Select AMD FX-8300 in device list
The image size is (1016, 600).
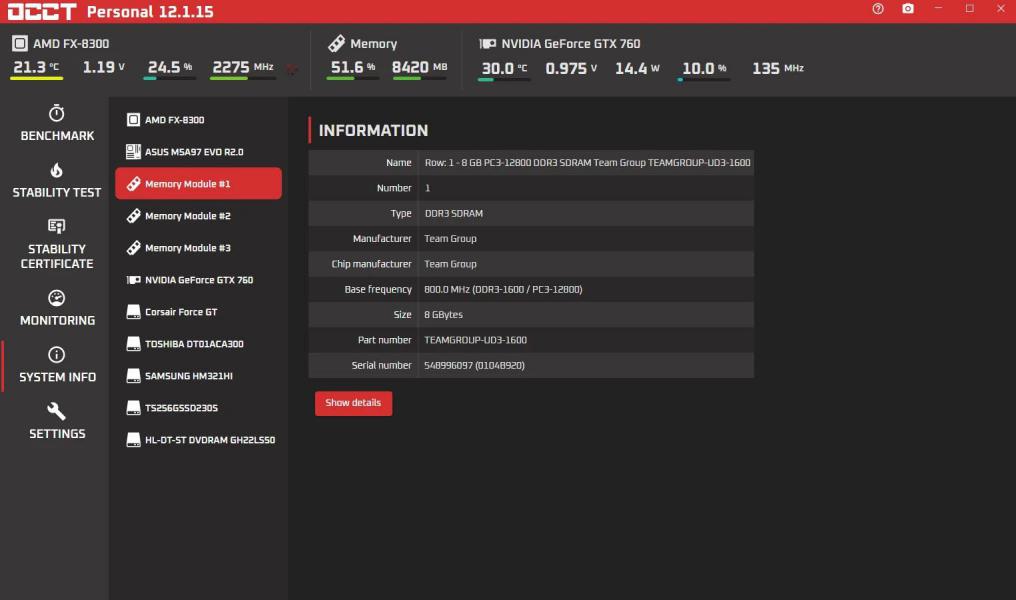click(198, 120)
